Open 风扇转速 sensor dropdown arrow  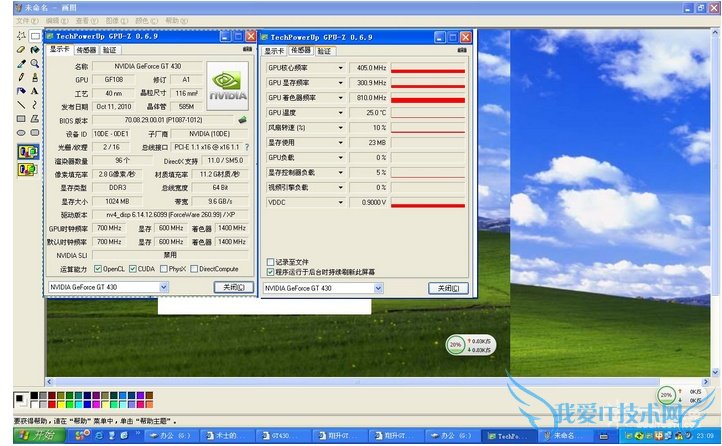[340, 127]
